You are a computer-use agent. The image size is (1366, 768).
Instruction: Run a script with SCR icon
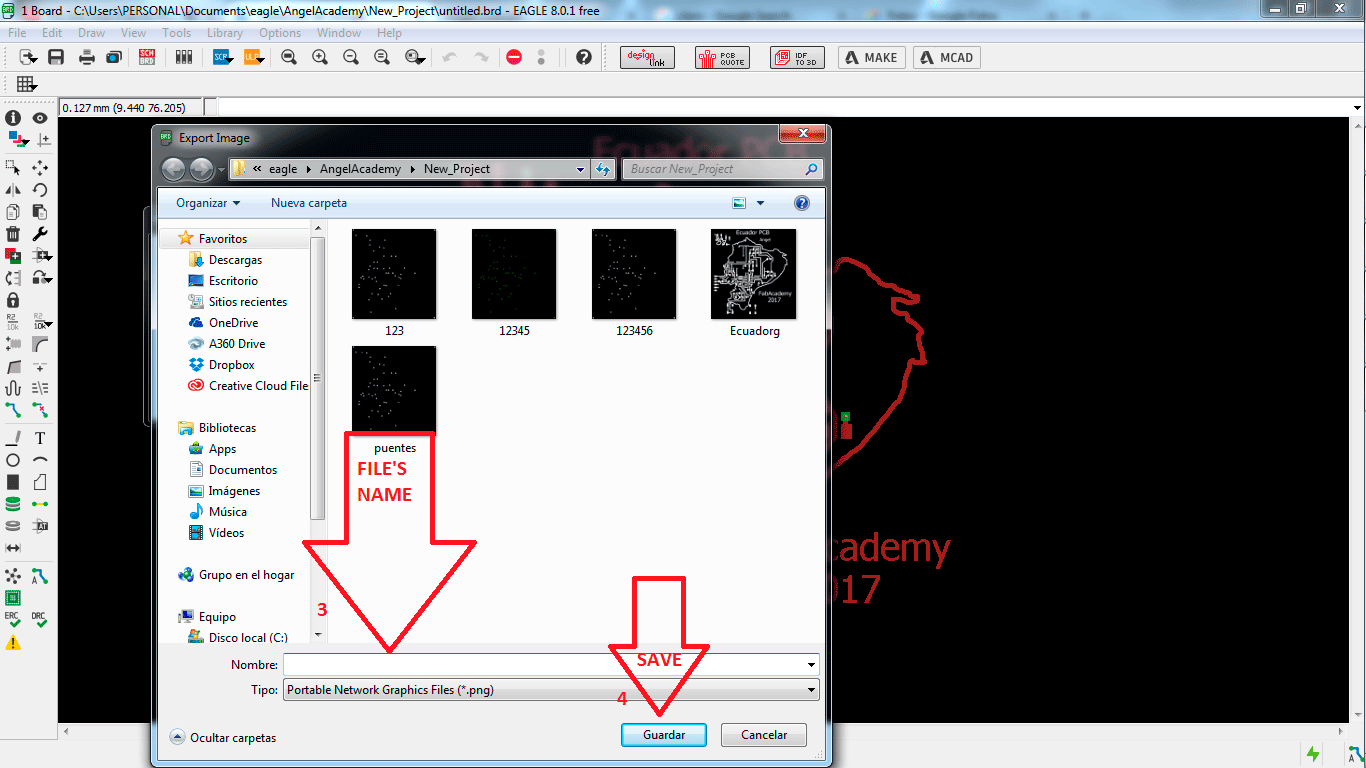[223, 57]
